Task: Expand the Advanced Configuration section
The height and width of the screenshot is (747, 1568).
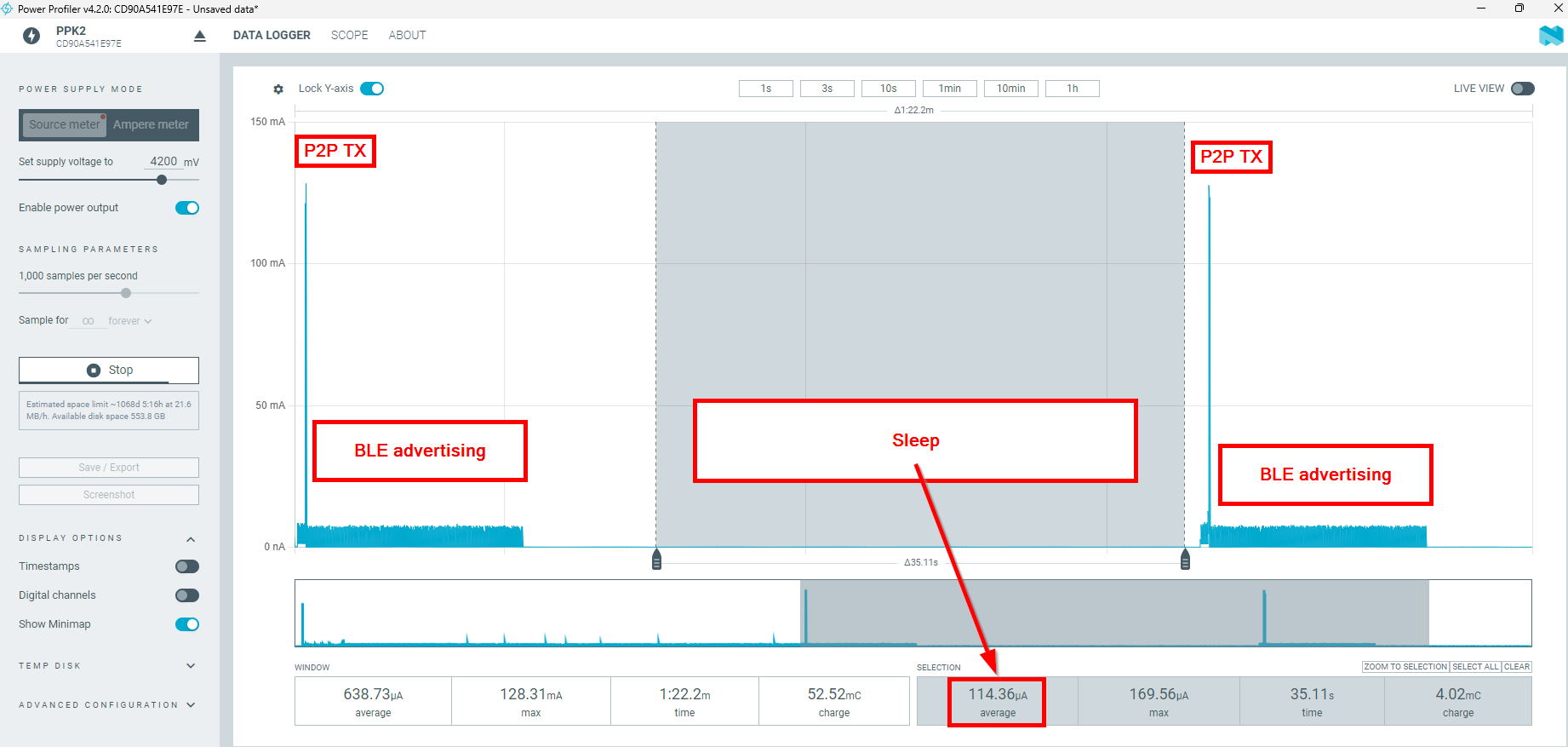Action: click(191, 705)
